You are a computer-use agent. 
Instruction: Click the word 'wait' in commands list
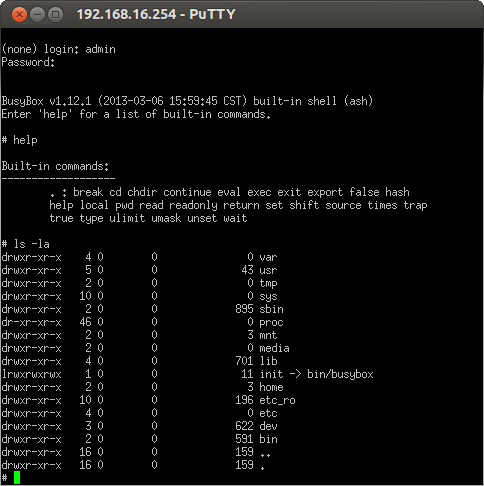point(235,218)
